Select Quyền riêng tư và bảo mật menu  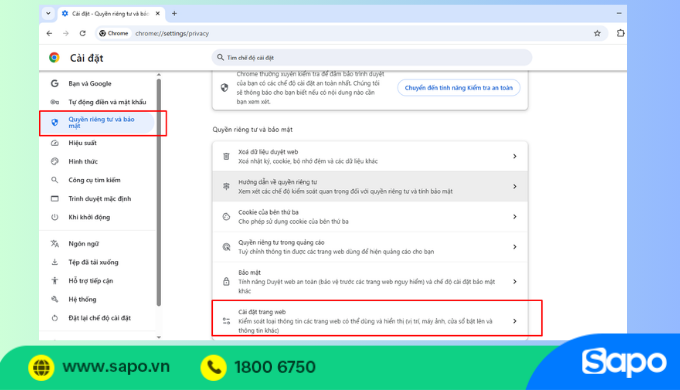pyautogui.click(x=98, y=123)
